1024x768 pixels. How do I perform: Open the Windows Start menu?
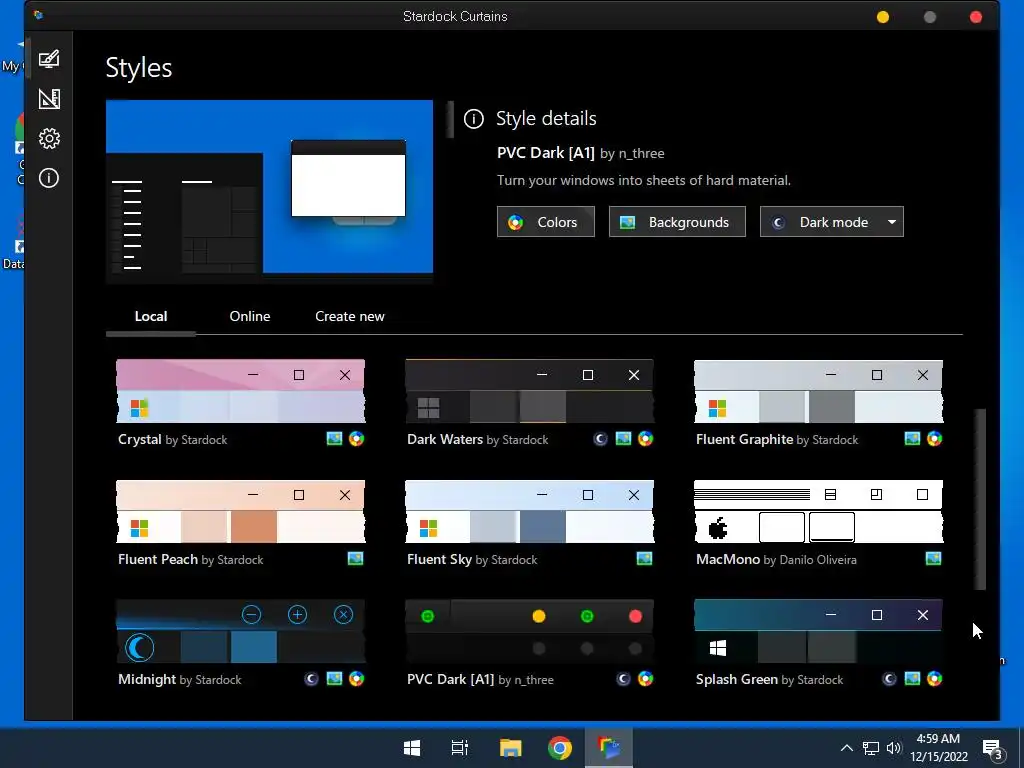412,748
